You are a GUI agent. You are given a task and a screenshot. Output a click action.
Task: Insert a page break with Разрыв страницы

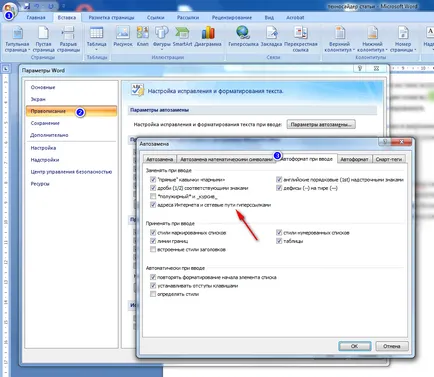[68, 39]
